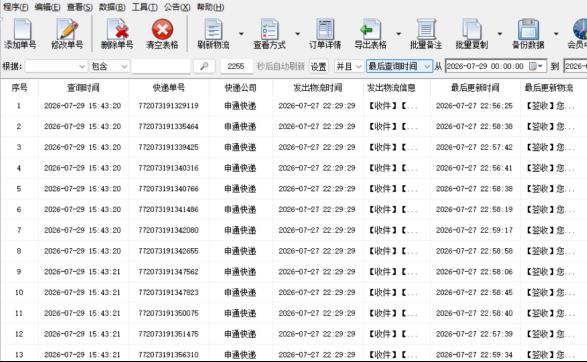The width and height of the screenshot is (587, 362).
Task: Open the 工具(T) menu
Action: [145, 7]
